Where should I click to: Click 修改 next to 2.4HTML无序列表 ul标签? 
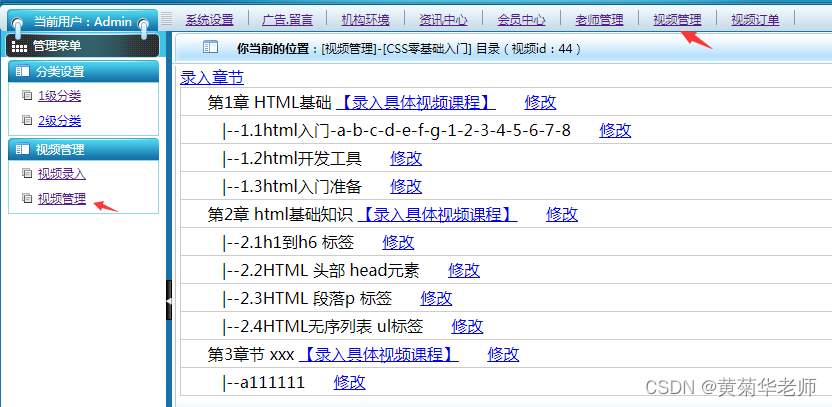tap(467, 326)
